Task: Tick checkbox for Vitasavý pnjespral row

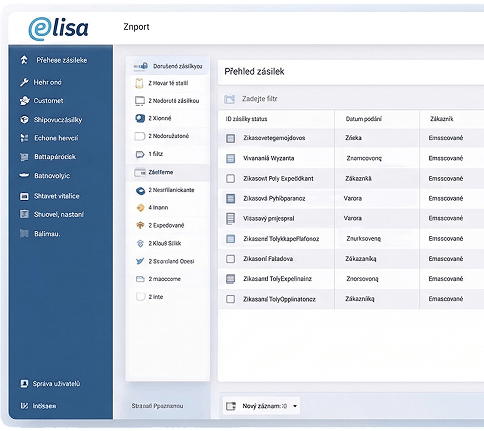Action: pyautogui.click(x=230, y=219)
